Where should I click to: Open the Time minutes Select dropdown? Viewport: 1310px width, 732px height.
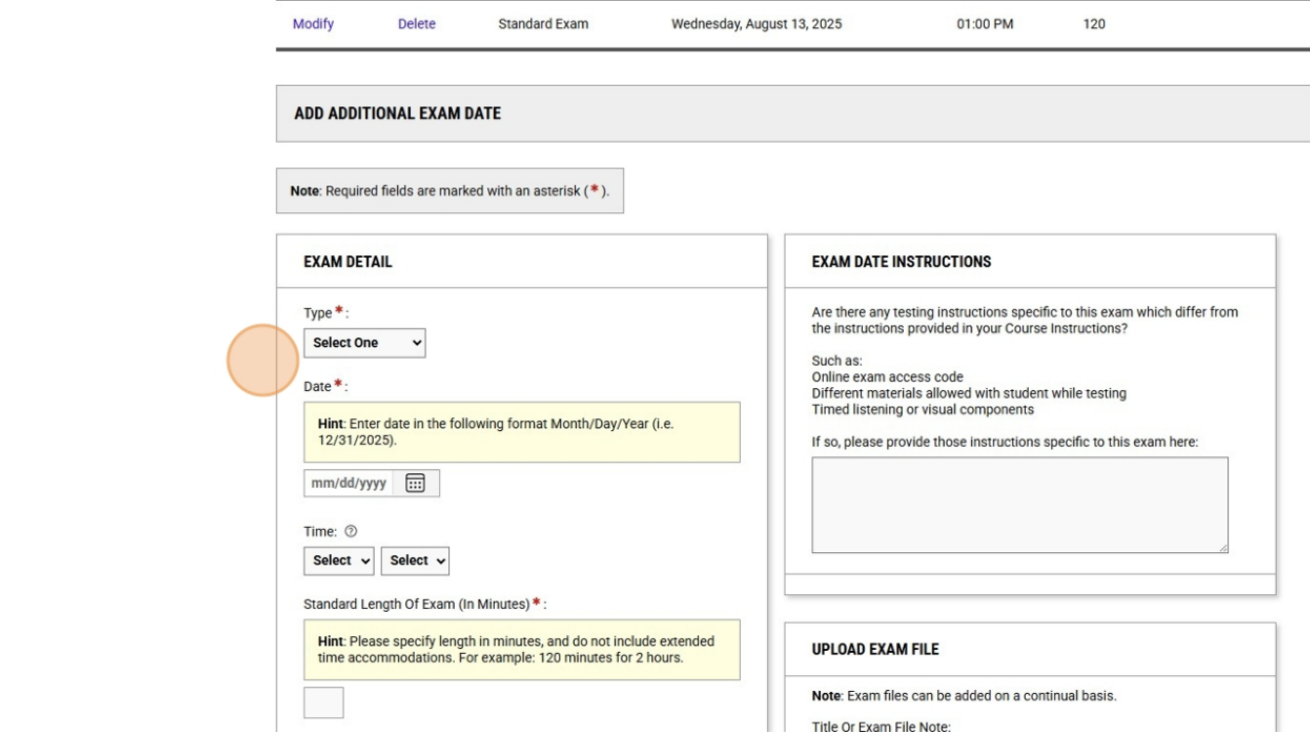click(x=415, y=561)
